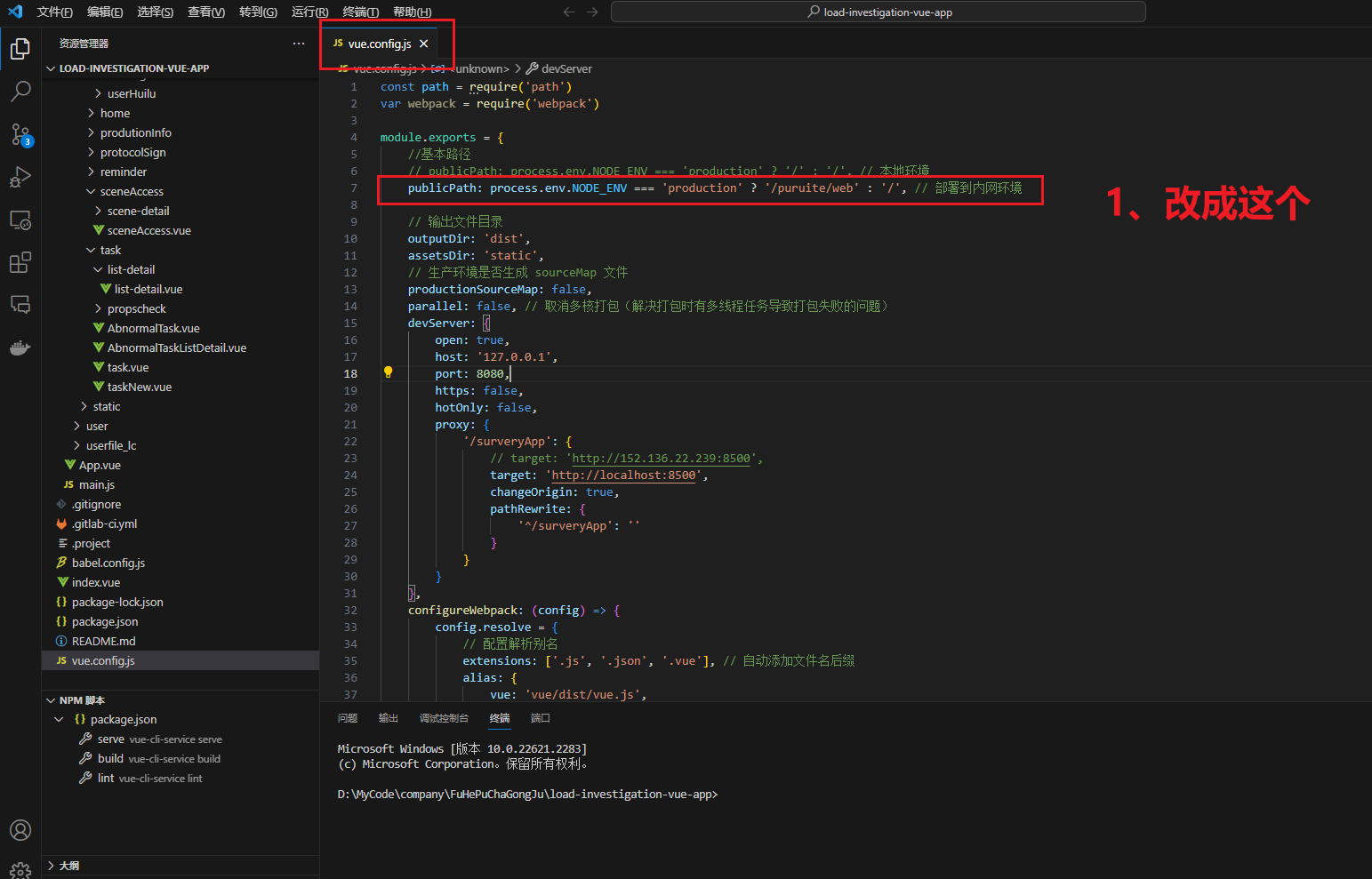This screenshot has height=879, width=1372.
Task: Open the Run and Debug view
Action: [x=20, y=177]
